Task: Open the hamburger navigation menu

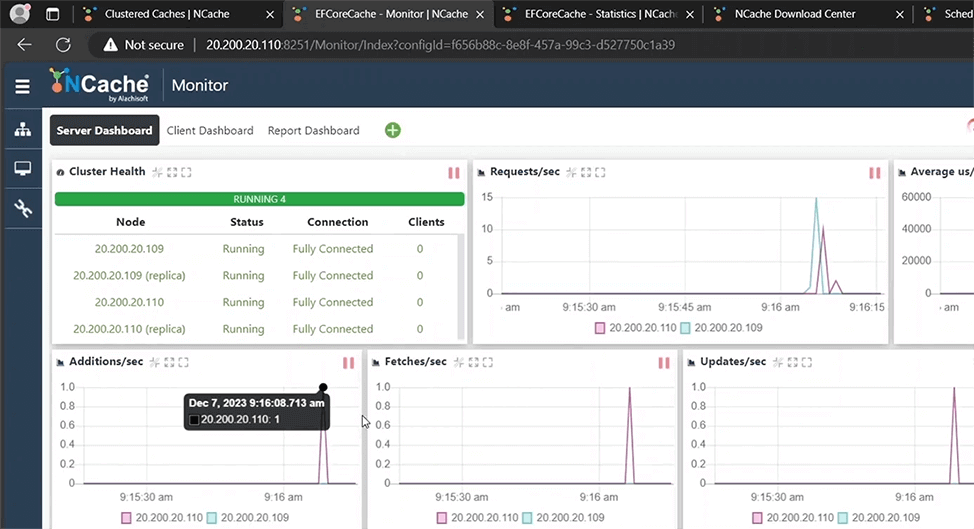Action: pyautogui.click(x=22, y=86)
